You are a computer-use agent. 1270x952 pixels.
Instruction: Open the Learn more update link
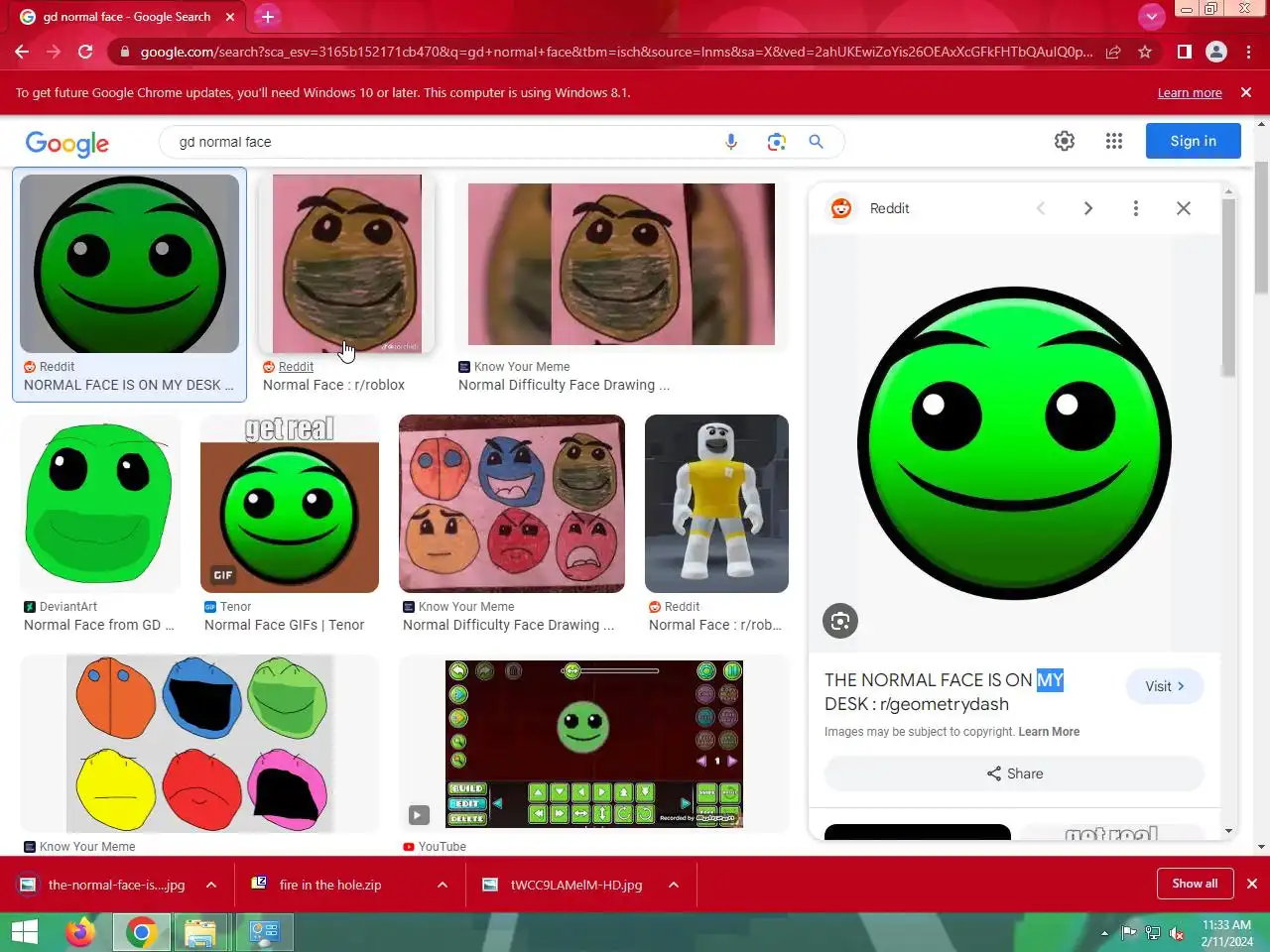point(1190,92)
